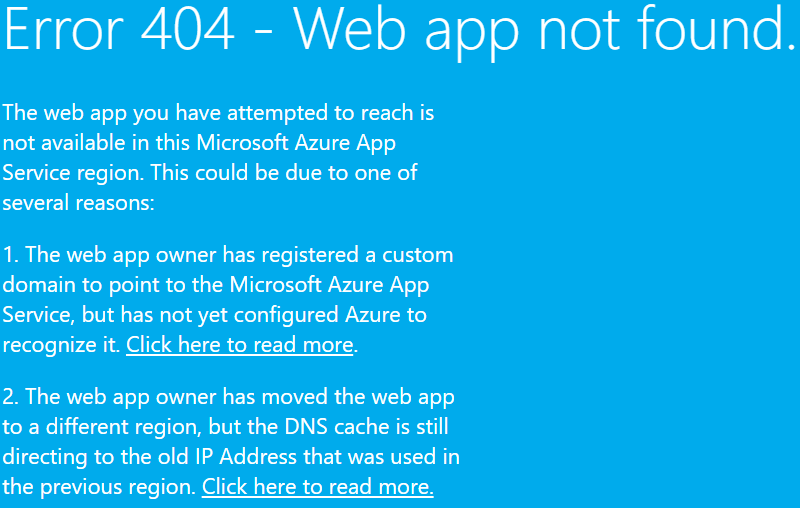
Task: Open the read more link about DNS cache
Action: pos(317,487)
